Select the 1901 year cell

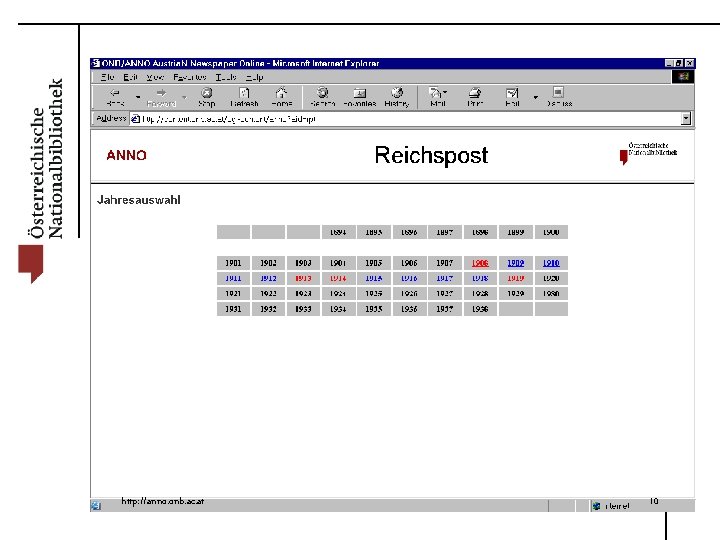(233, 263)
